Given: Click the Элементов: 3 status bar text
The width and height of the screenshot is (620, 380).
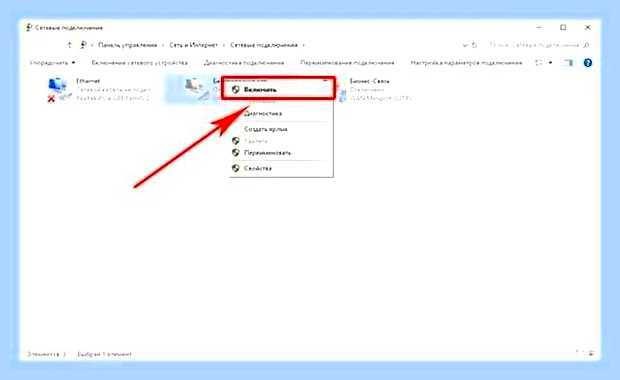Looking at the screenshot, I should (46, 354).
